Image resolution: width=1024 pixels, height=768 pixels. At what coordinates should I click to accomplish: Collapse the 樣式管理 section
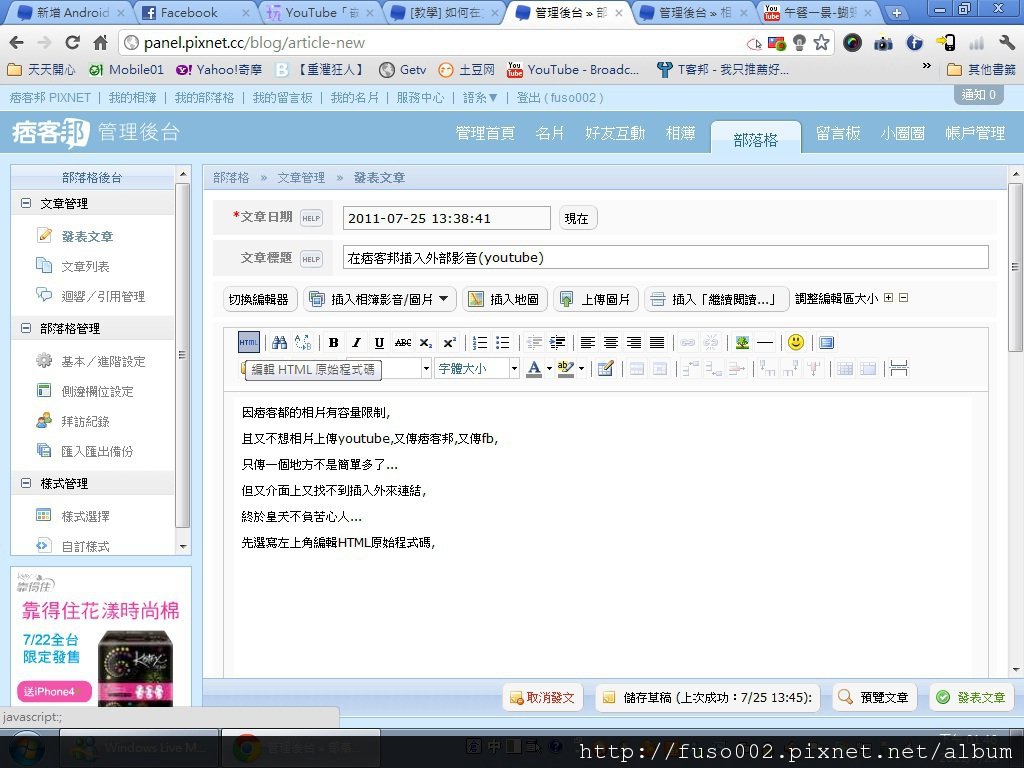point(25,483)
